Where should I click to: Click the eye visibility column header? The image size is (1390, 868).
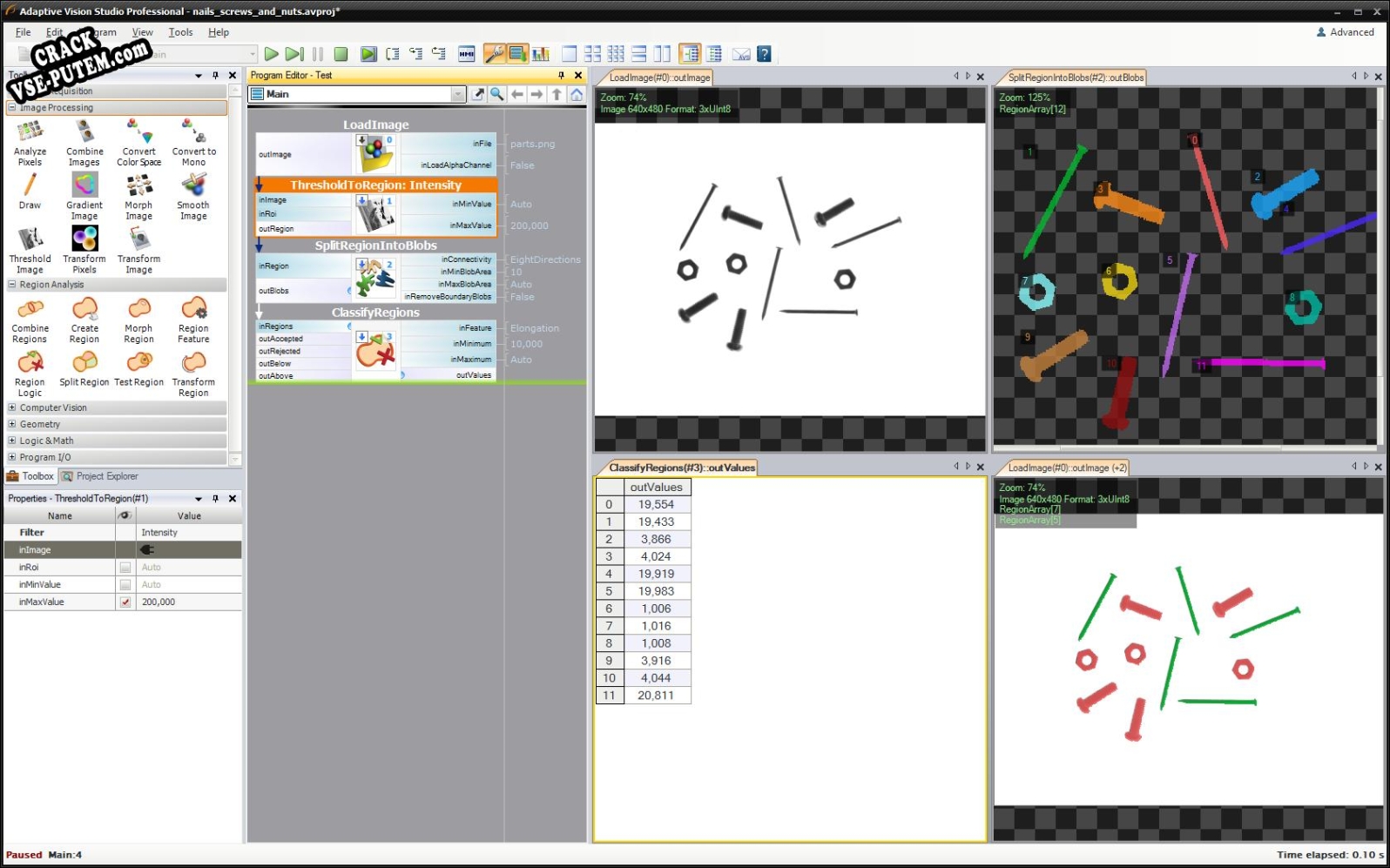[x=125, y=516]
